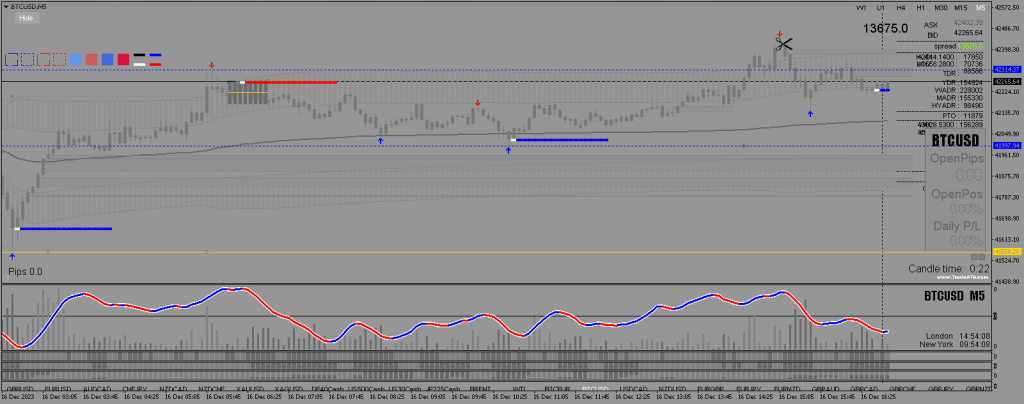
Task: Switch to the M15 timeframe
Action: point(959,8)
